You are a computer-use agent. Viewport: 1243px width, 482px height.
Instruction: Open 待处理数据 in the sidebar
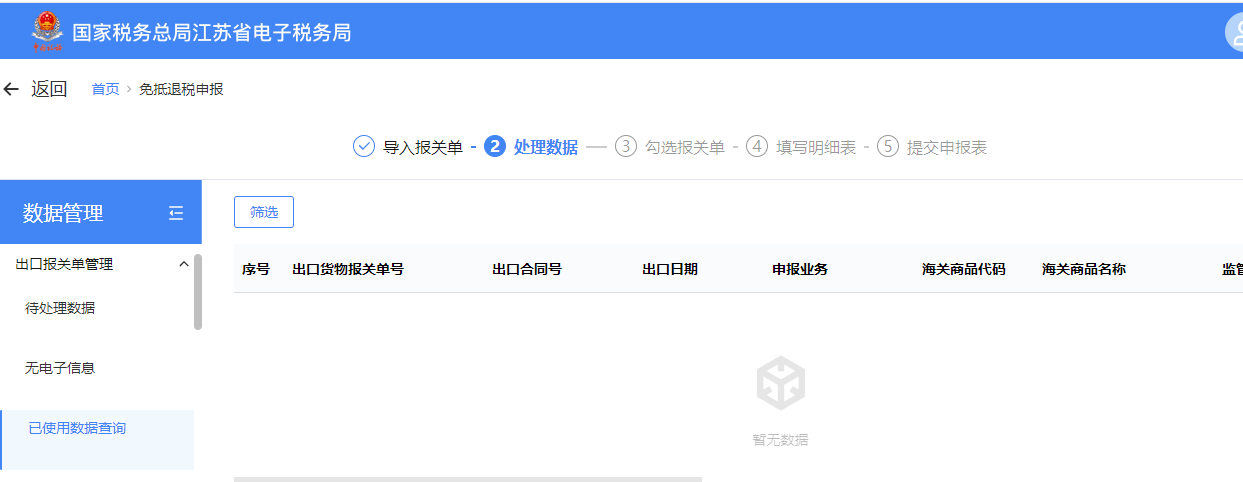click(x=60, y=308)
